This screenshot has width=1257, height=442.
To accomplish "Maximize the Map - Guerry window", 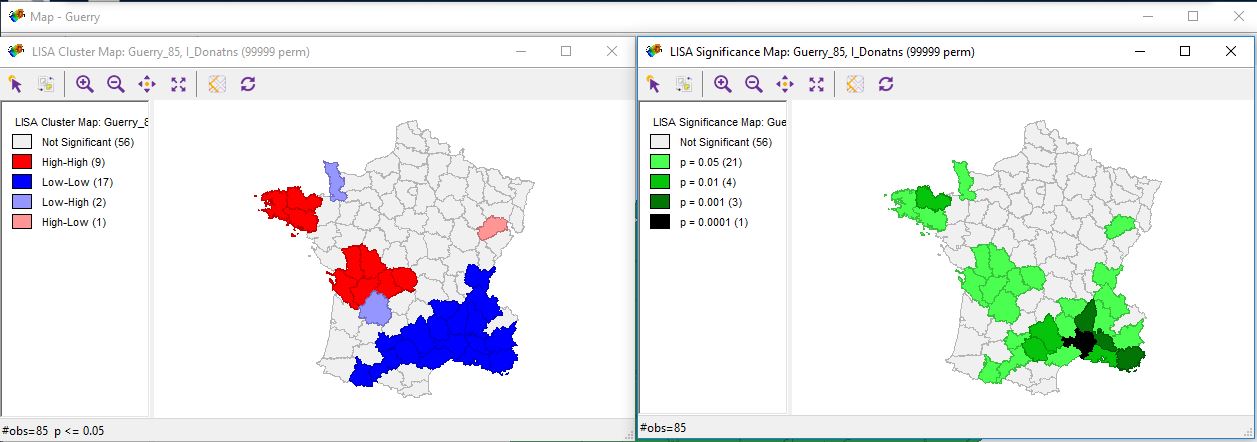I will (1193, 16).
